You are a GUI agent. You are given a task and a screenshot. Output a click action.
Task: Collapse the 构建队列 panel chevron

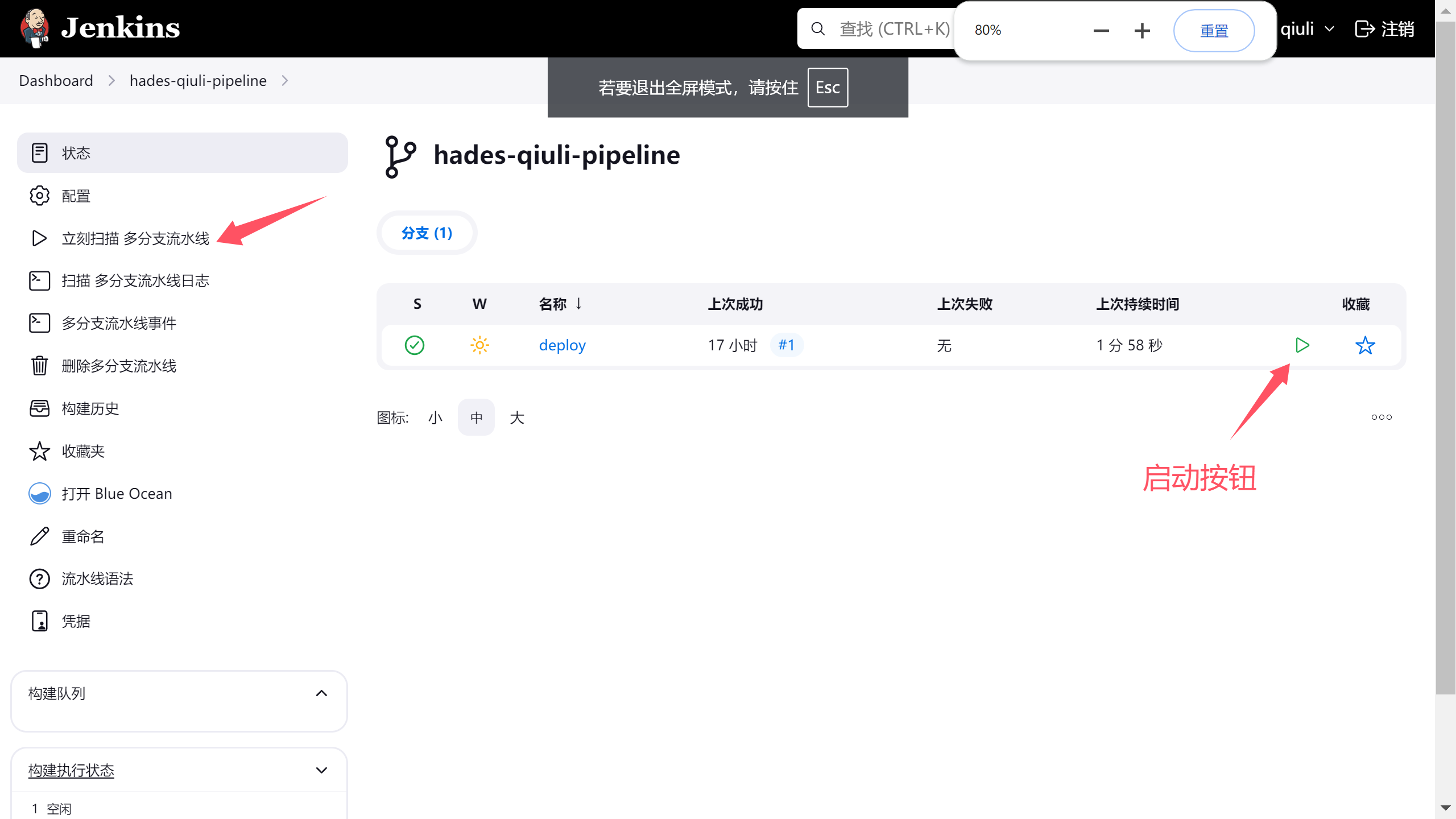[x=321, y=693]
